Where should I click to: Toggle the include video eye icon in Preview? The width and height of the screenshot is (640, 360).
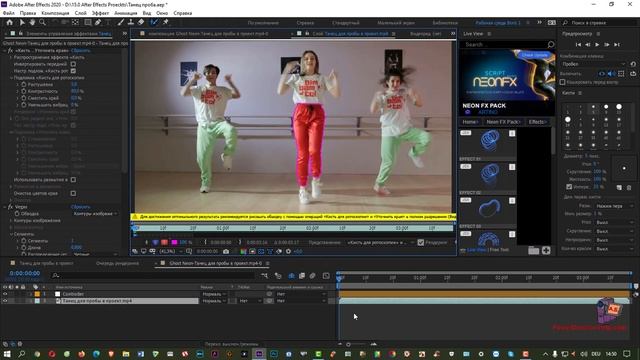point(602,74)
